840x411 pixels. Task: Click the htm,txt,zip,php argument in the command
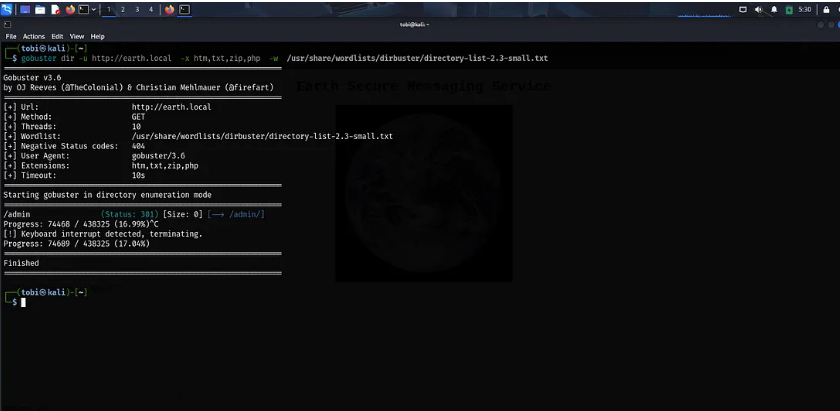point(227,58)
